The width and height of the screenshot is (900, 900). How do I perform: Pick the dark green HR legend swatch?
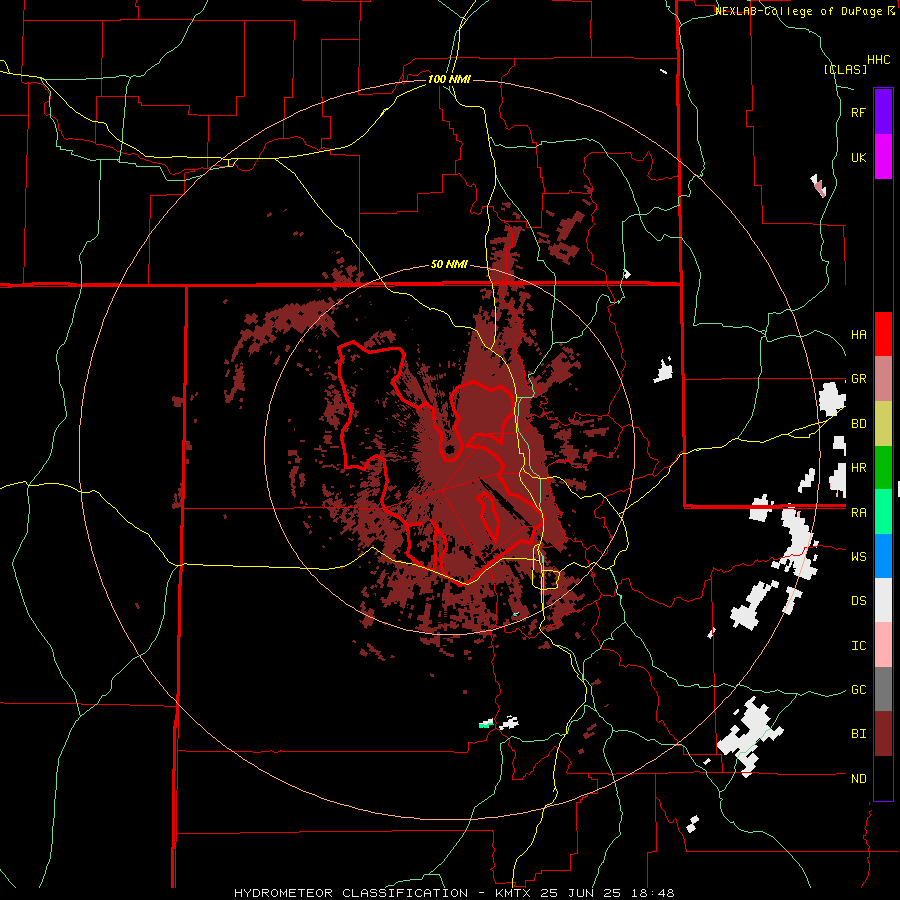click(x=883, y=468)
